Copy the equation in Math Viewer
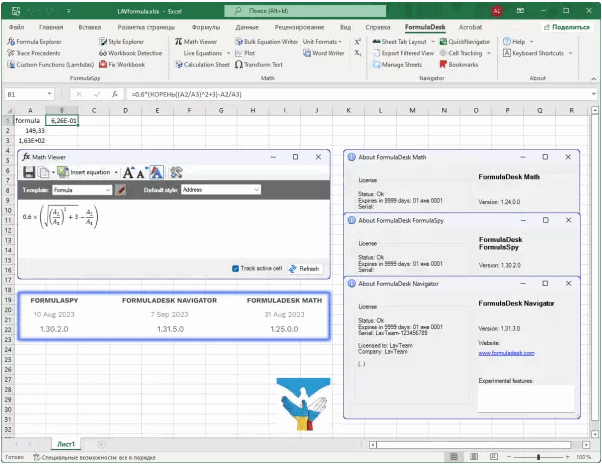Viewport: 602px width, 464px height. (44, 172)
